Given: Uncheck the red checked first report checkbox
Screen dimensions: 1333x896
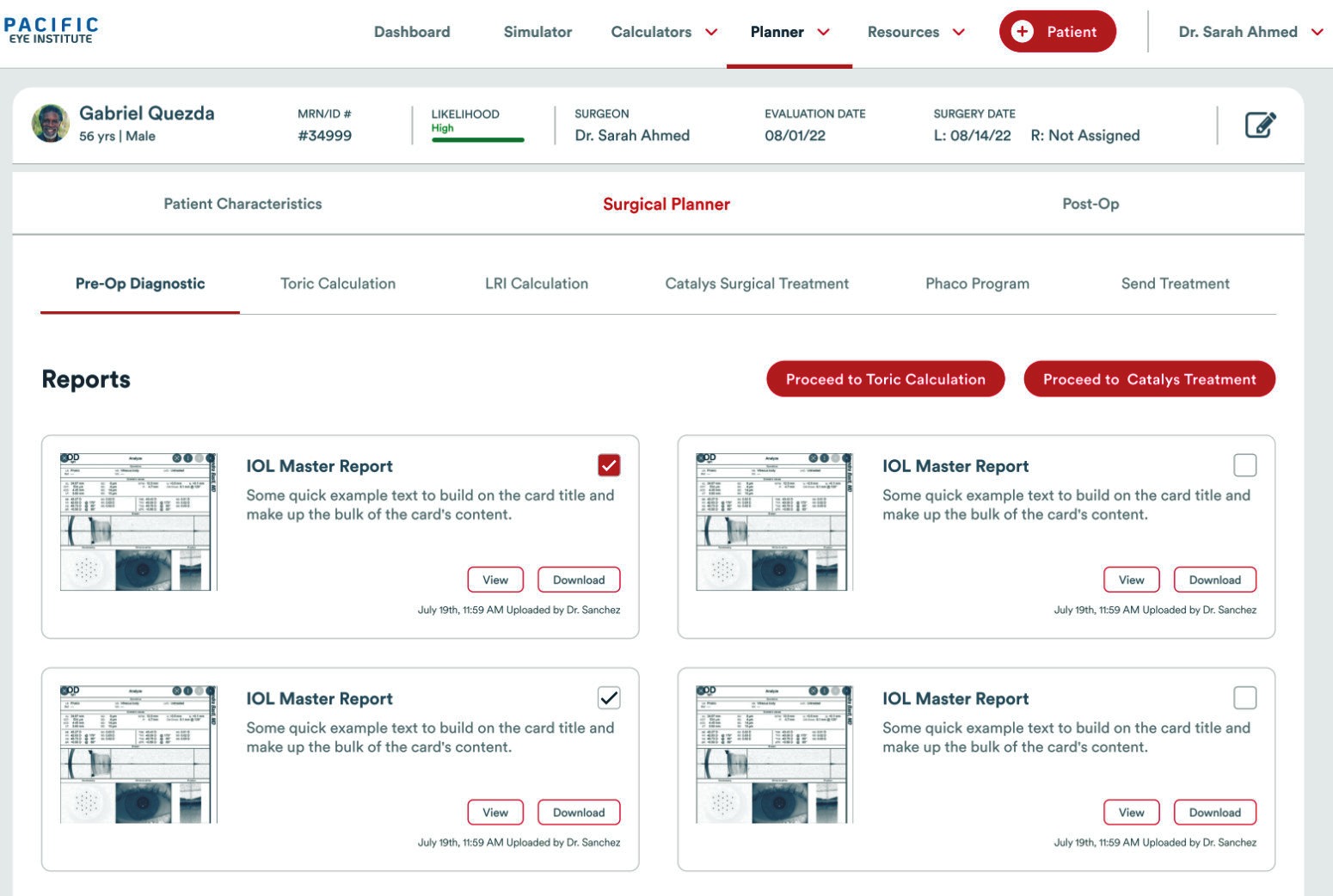Looking at the screenshot, I should (x=609, y=465).
